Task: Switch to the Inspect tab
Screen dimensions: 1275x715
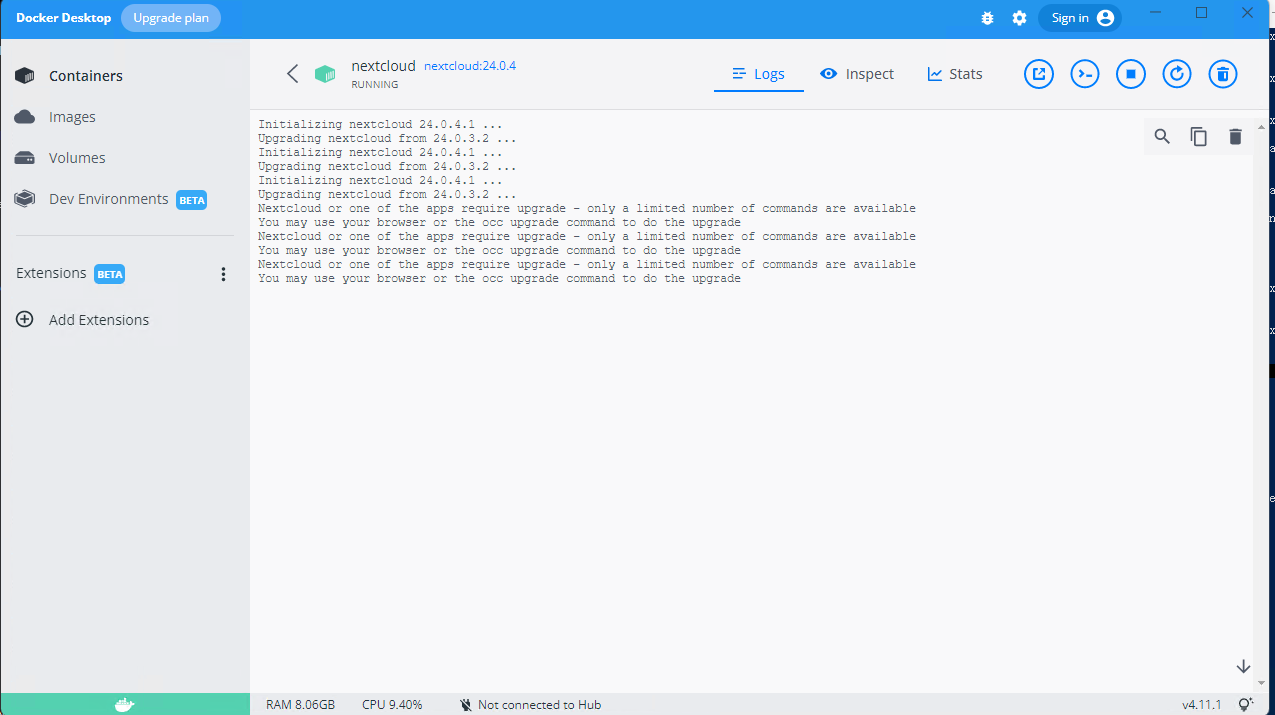Action: [x=856, y=73]
